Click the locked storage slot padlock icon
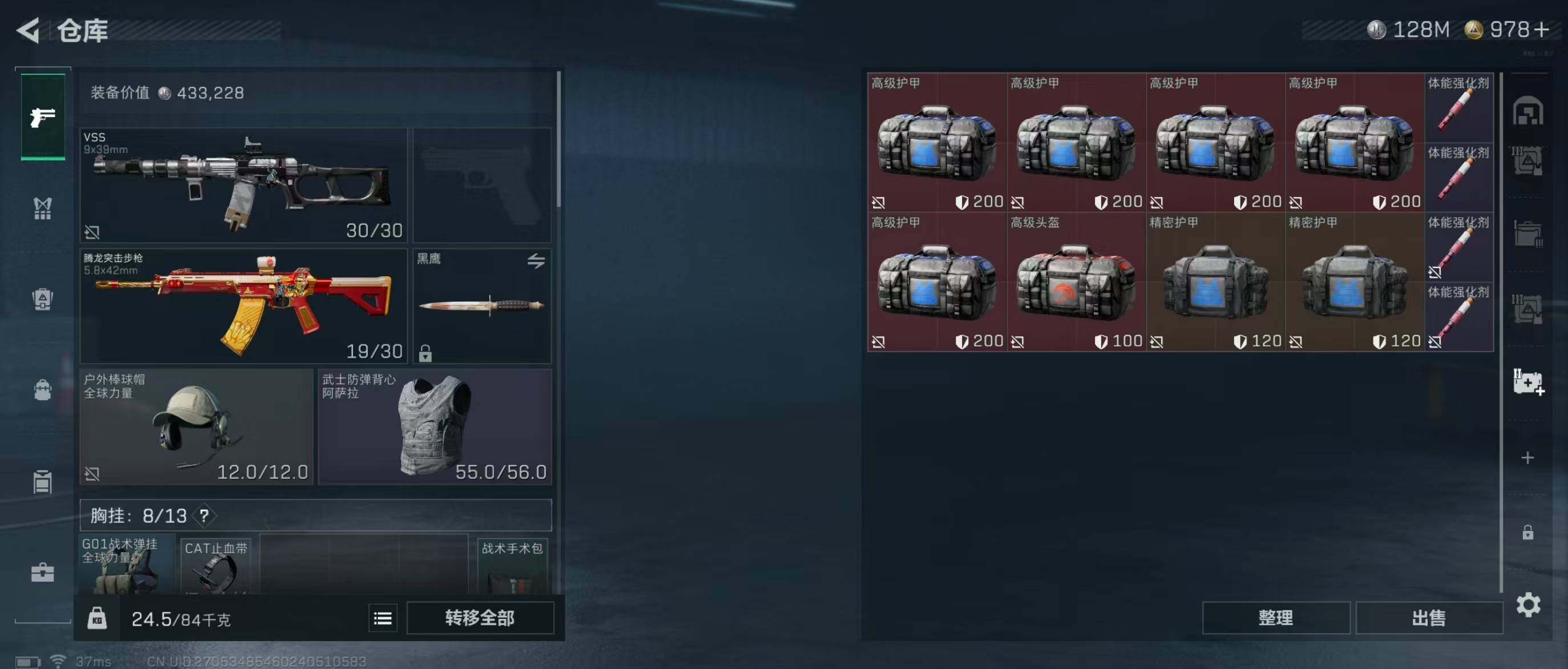 click(x=1527, y=533)
